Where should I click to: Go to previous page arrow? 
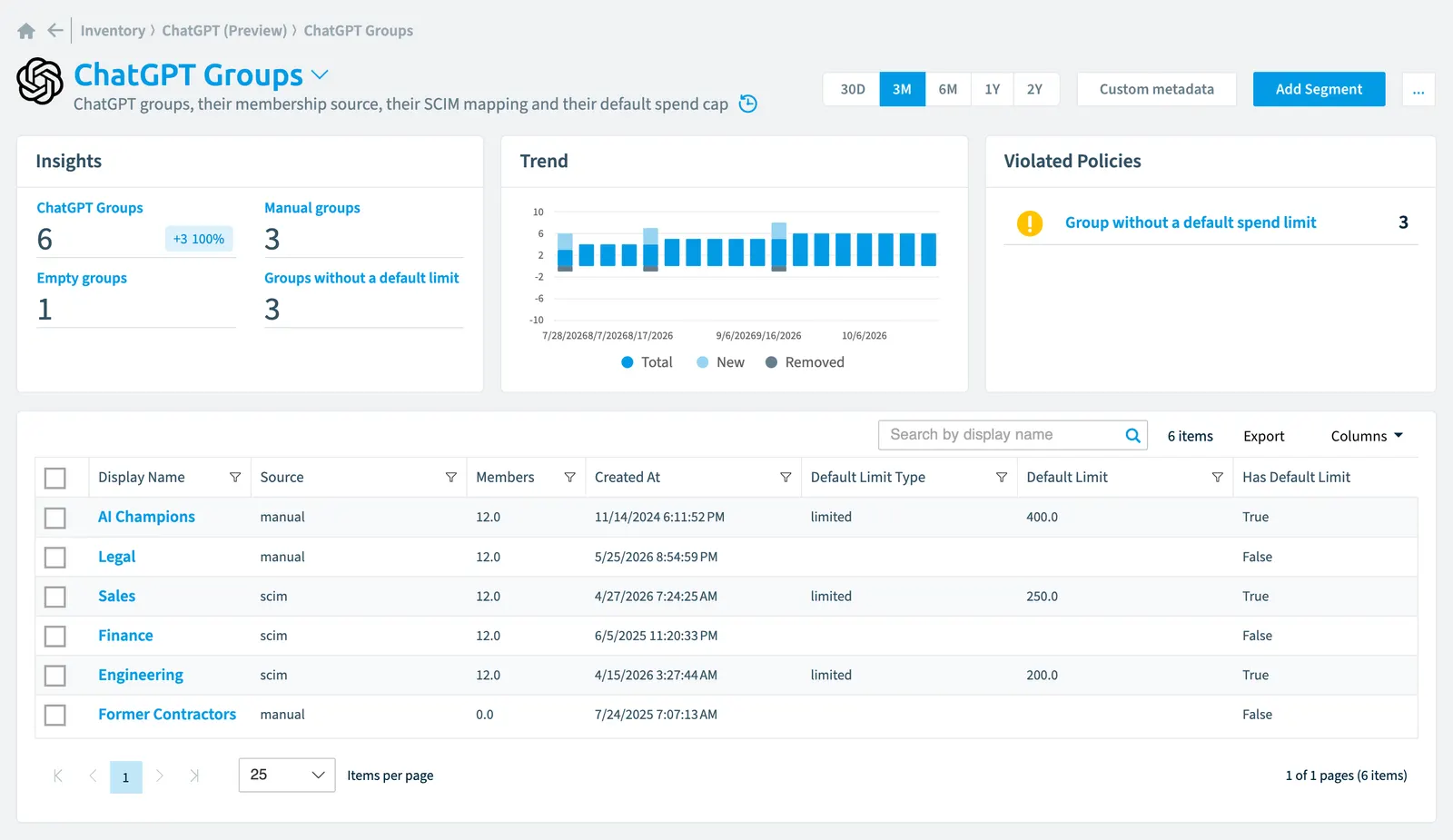point(93,776)
